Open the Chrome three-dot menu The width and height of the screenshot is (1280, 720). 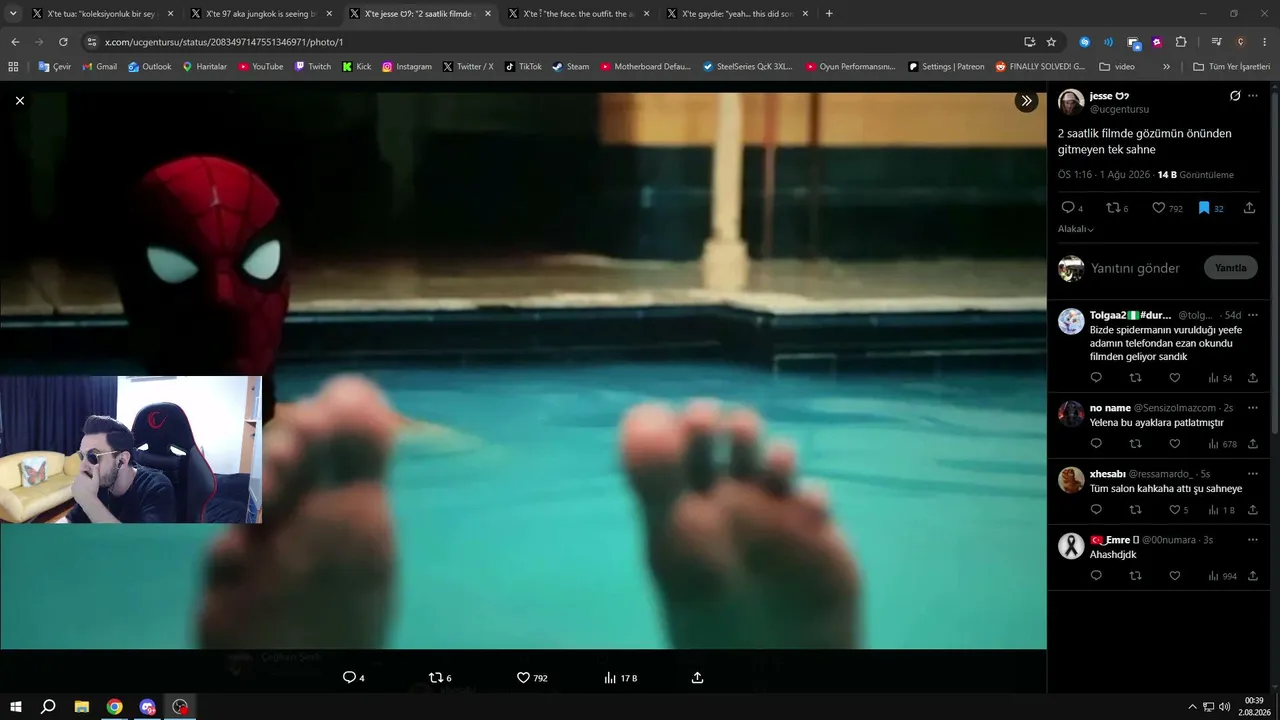(1265, 42)
